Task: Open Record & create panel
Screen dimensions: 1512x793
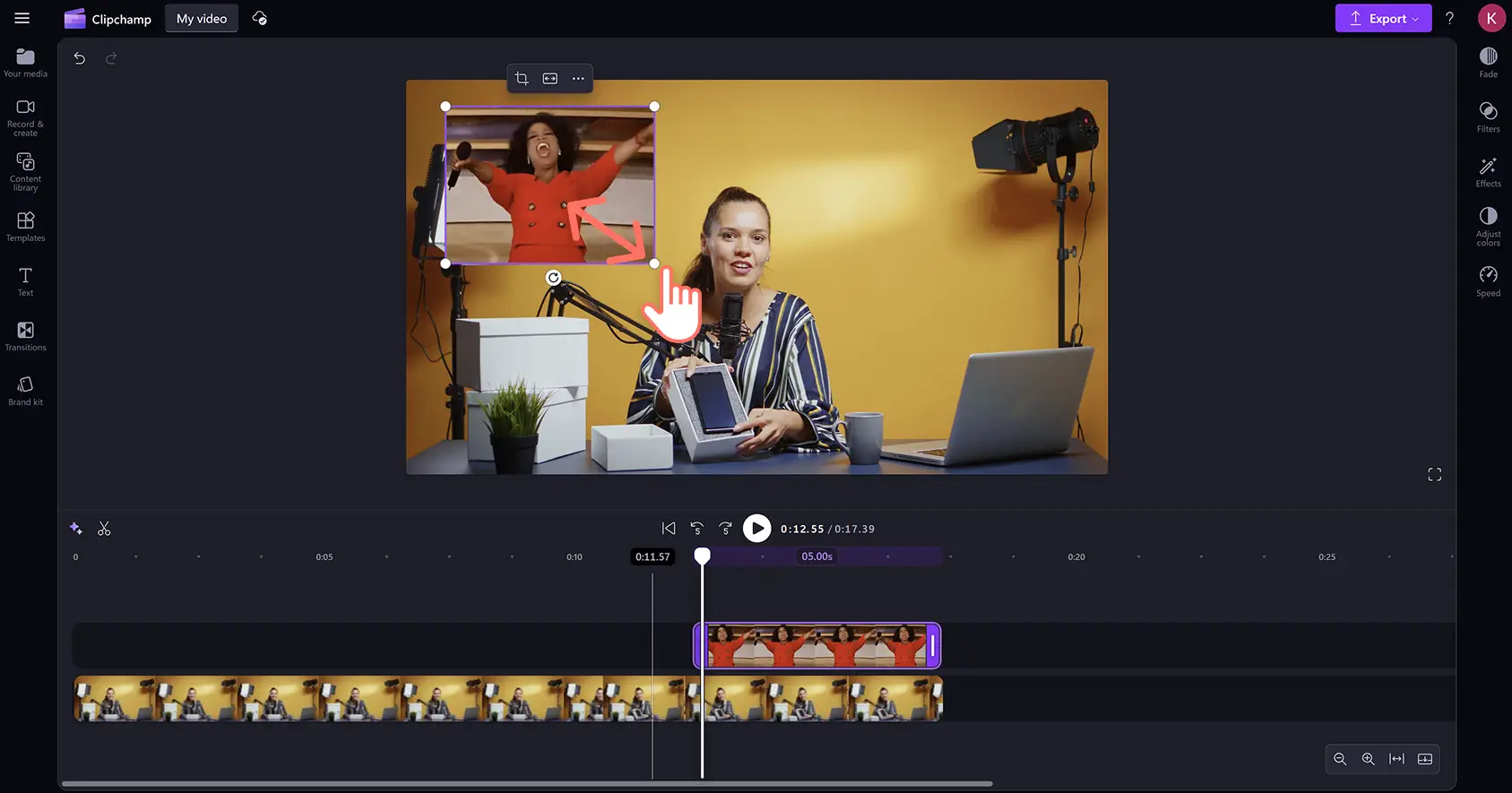Action: (25, 117)
